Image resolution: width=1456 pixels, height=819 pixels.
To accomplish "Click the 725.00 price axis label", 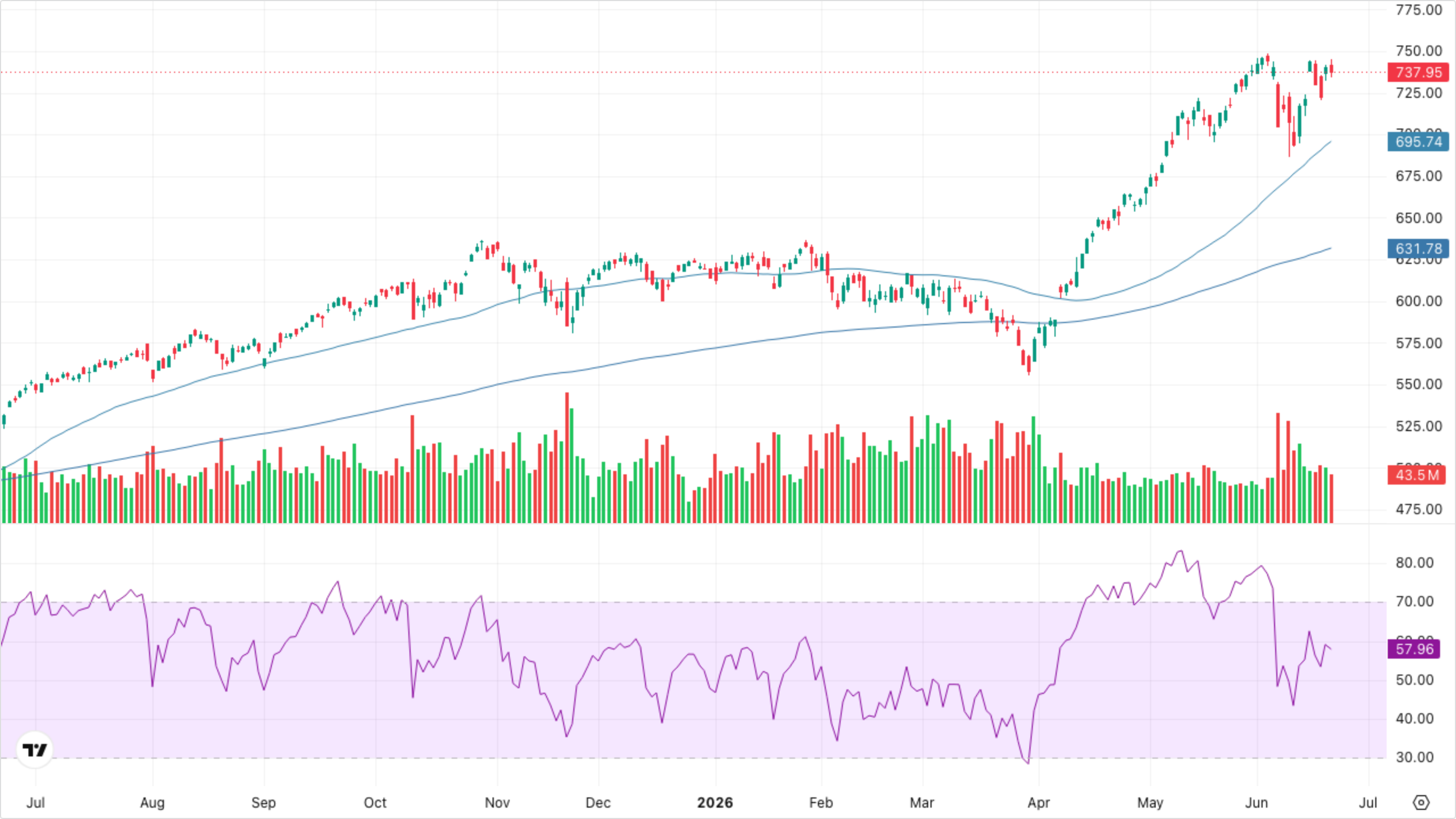I will point(1418,93).
